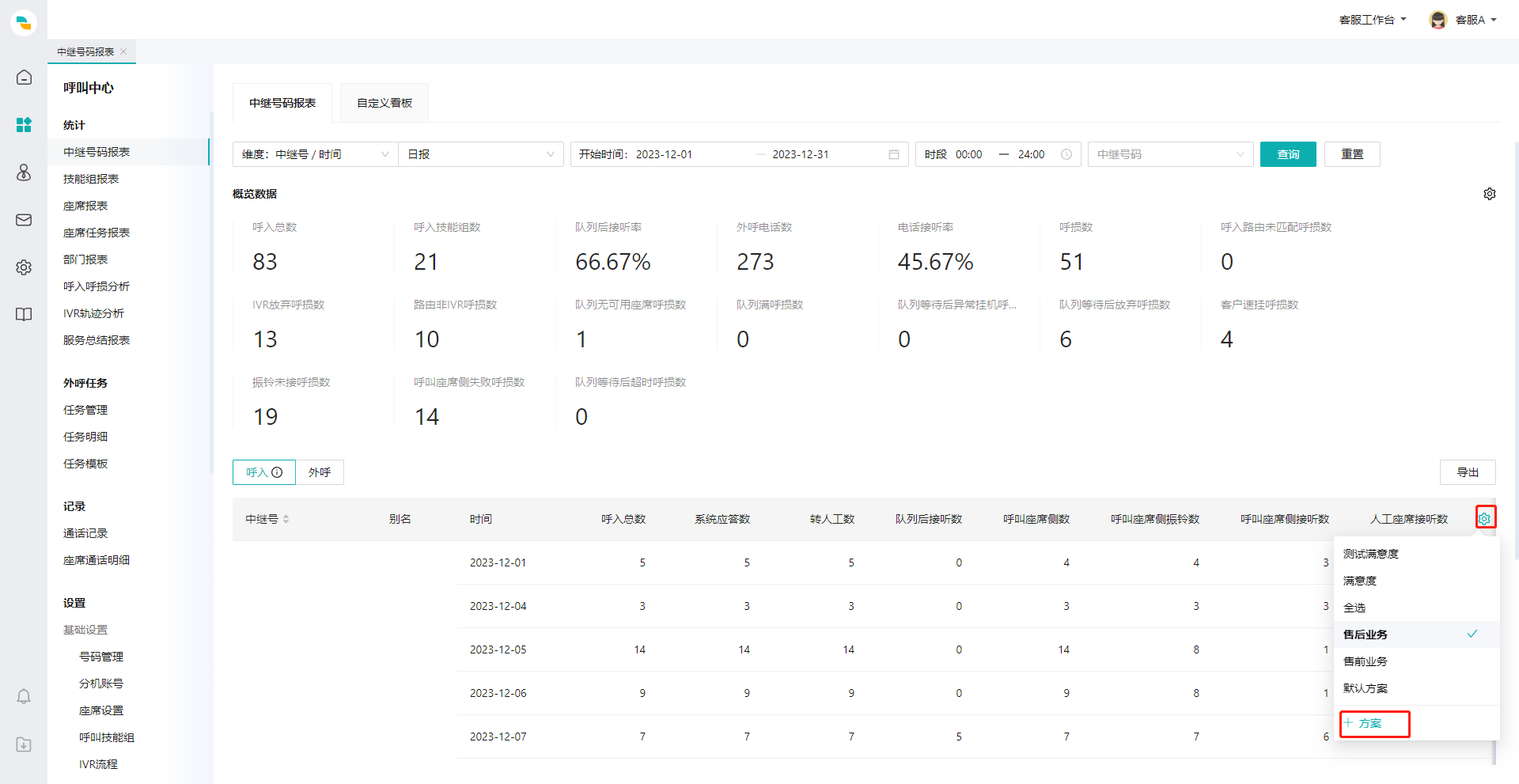Choose 售前业务 scheme from list

point(1416,661)
